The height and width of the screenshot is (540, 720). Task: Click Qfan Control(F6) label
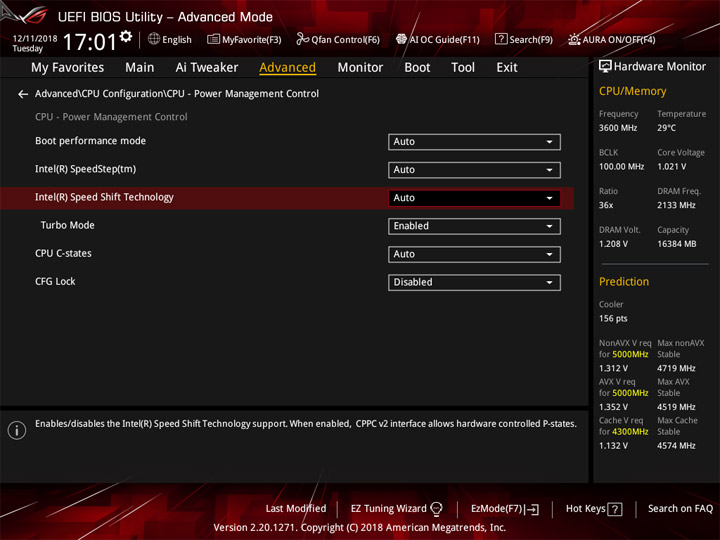pyautogui.click(x=346, y=40)
